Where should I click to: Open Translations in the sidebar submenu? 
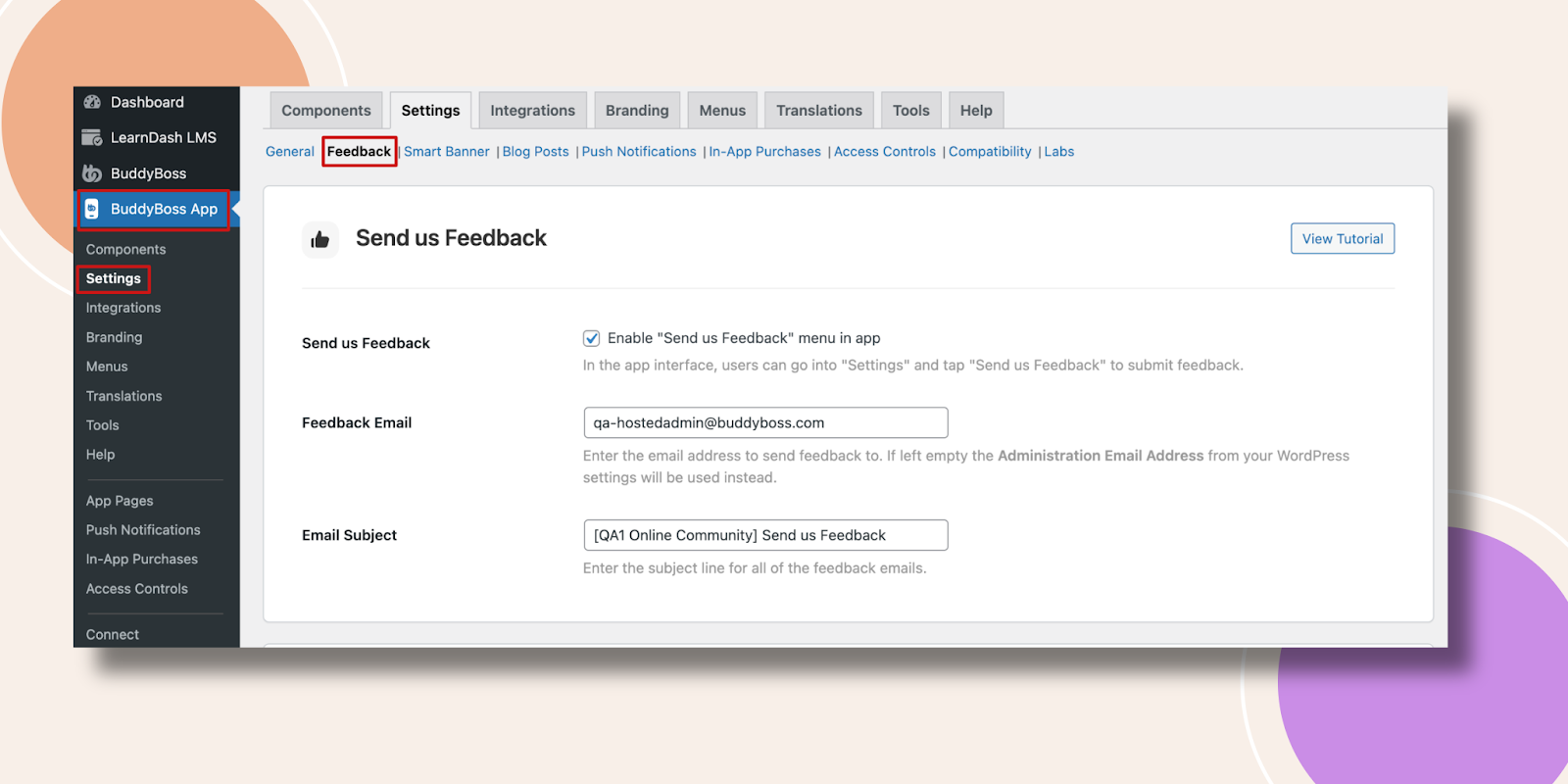coord(124,397)
